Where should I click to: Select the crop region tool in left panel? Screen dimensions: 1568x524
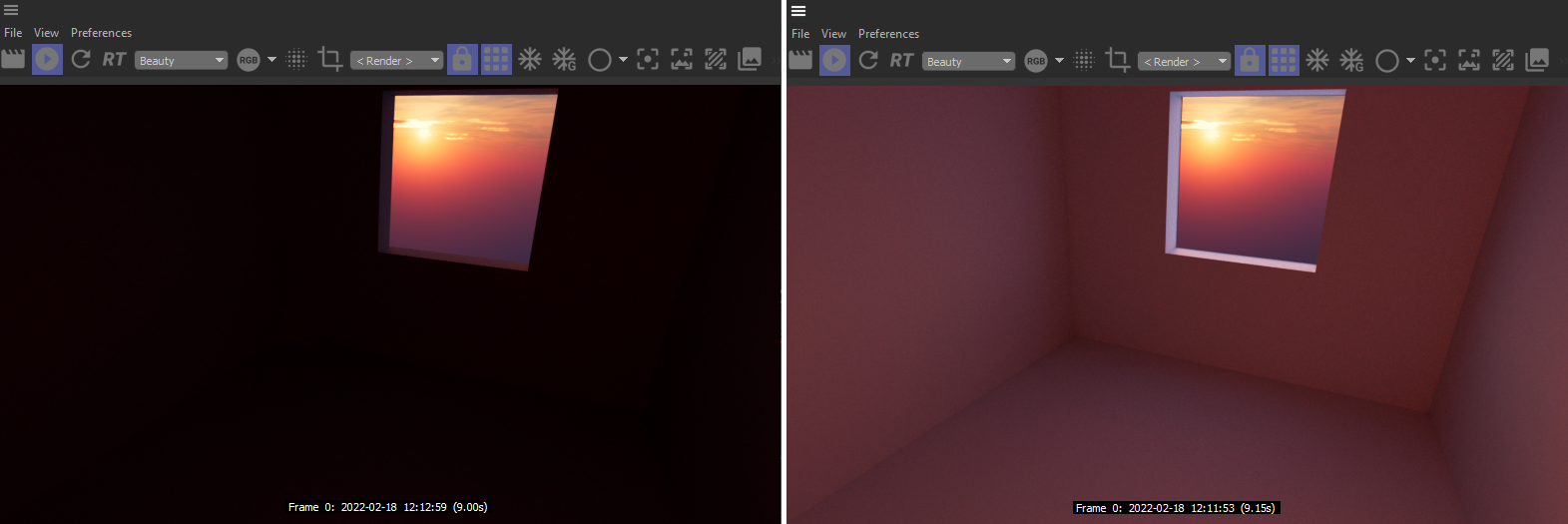(329, 60)
